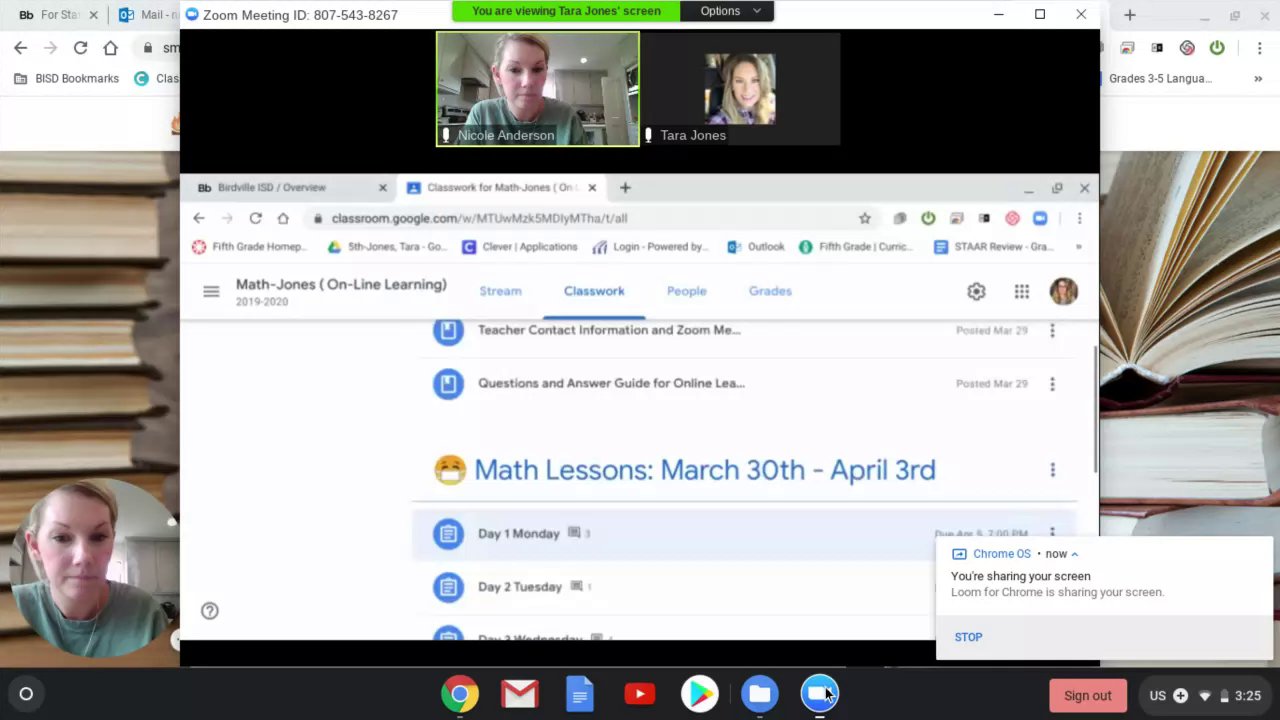Open system tray showing time 3:25

point(1205,695)
